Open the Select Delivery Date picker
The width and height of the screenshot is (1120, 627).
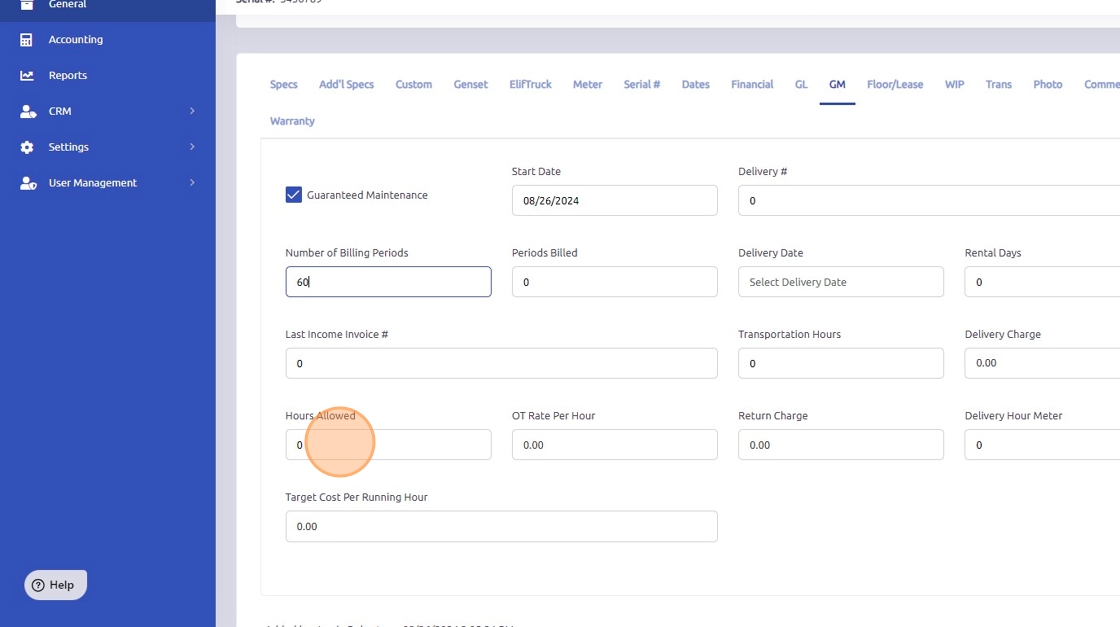pyautogui.click(x=840, y=282)
